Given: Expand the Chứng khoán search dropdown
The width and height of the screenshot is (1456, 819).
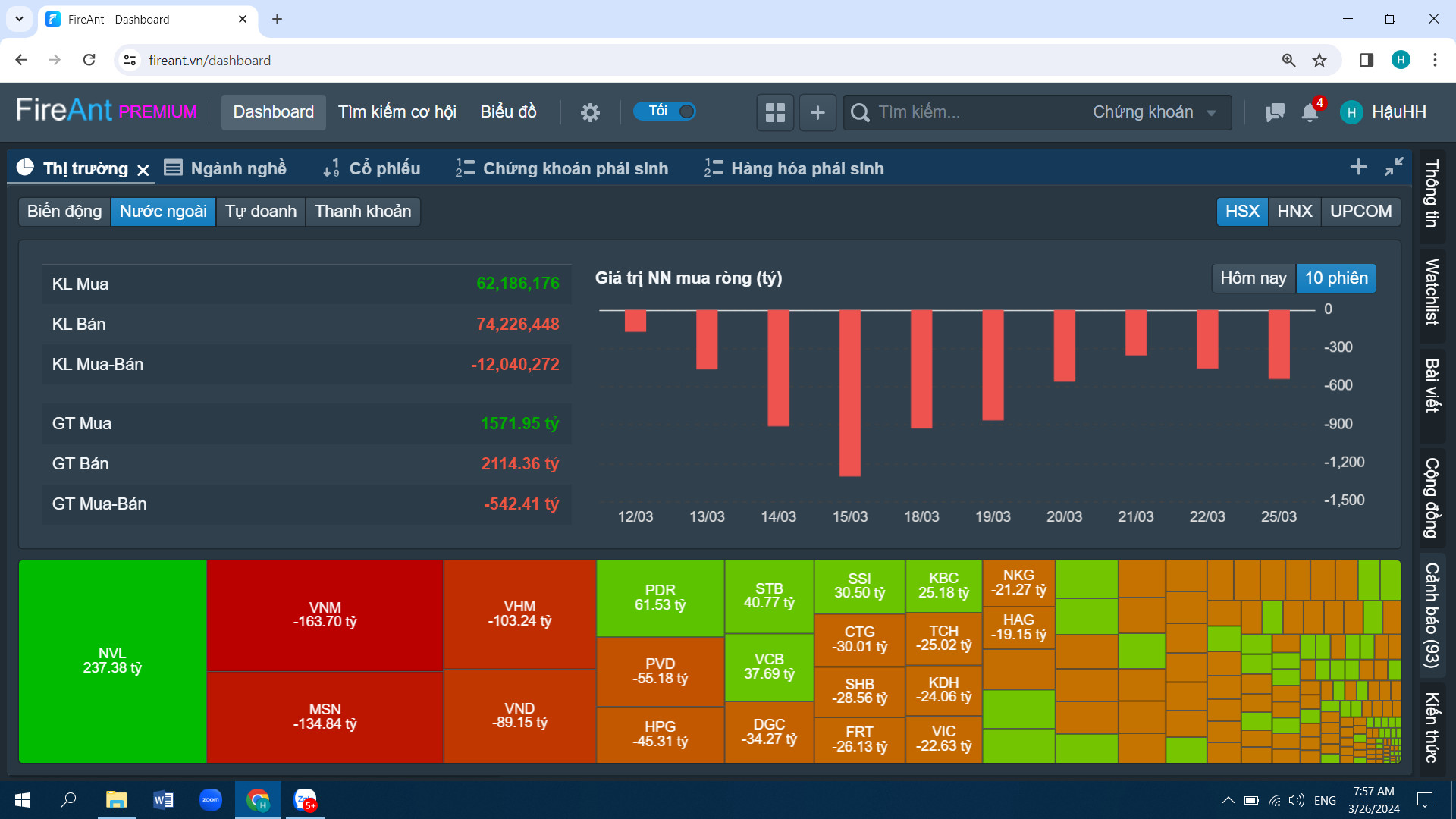Looking at the screenshot, I should 1153,112.
